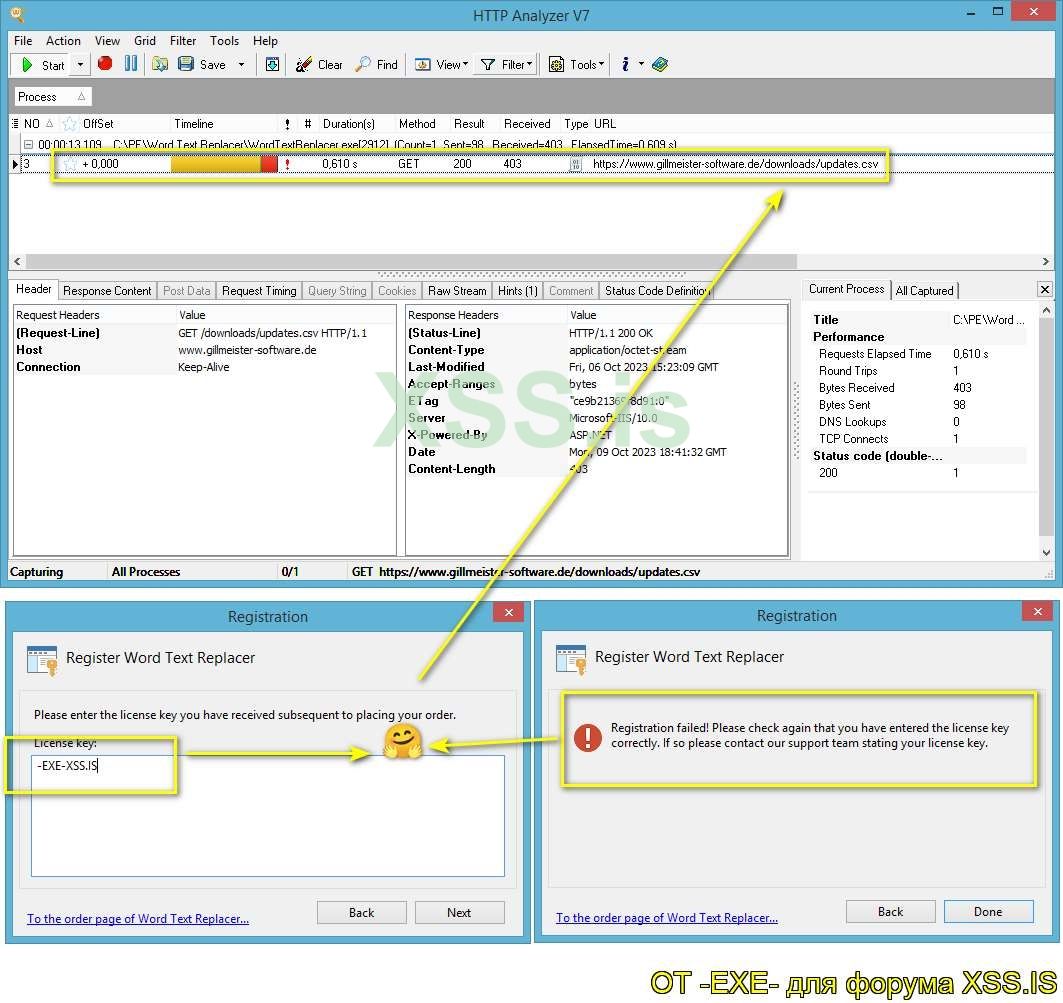Viewport: 1063px width, 1003px height.
Task: Click Done in the right Registration dialog
Action: coord(988,912)
